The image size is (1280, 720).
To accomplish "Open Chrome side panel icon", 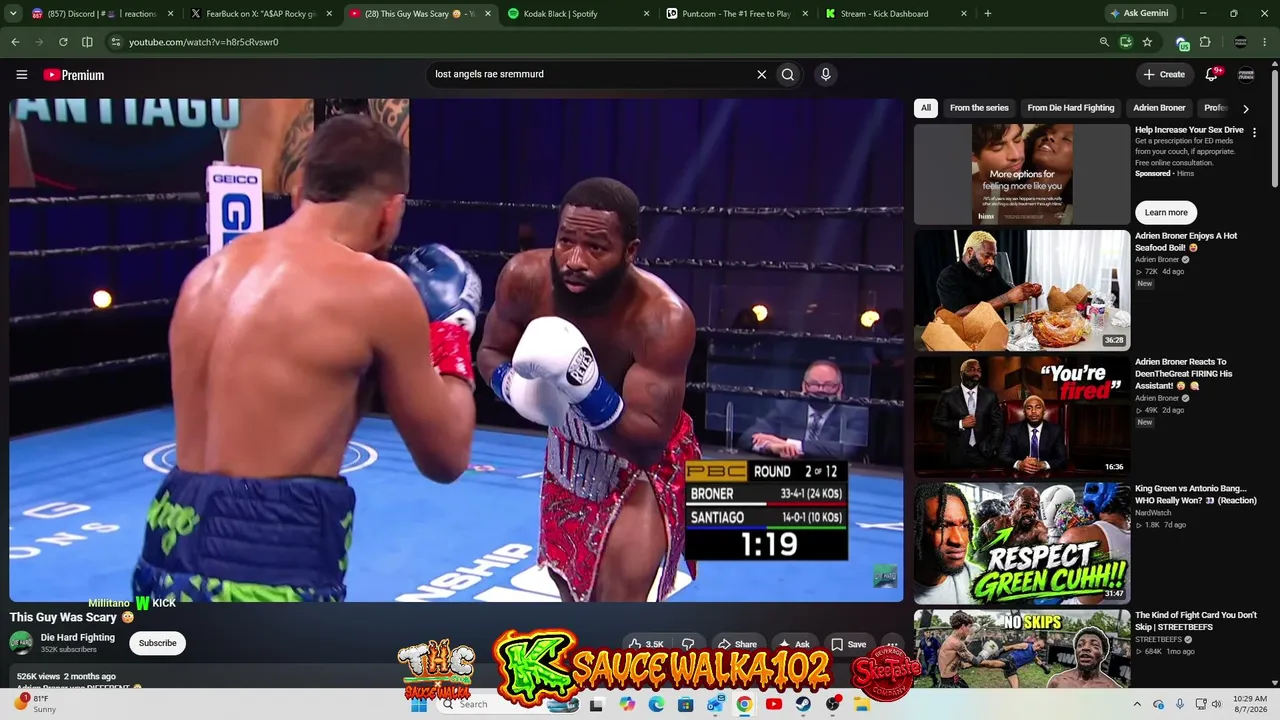I will tap(87, 42).
